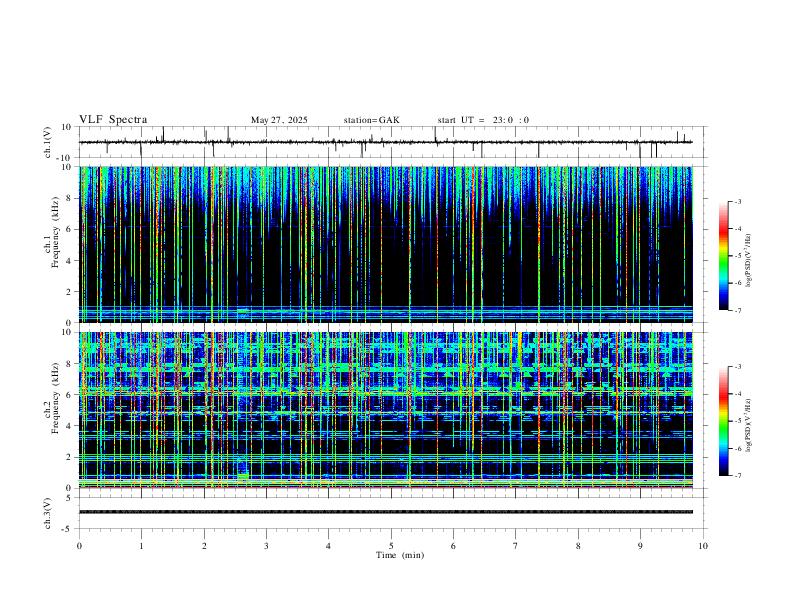792x612 pixels.
Task: Click time axis tick label "9"
Action: click(x=640, y=546)
